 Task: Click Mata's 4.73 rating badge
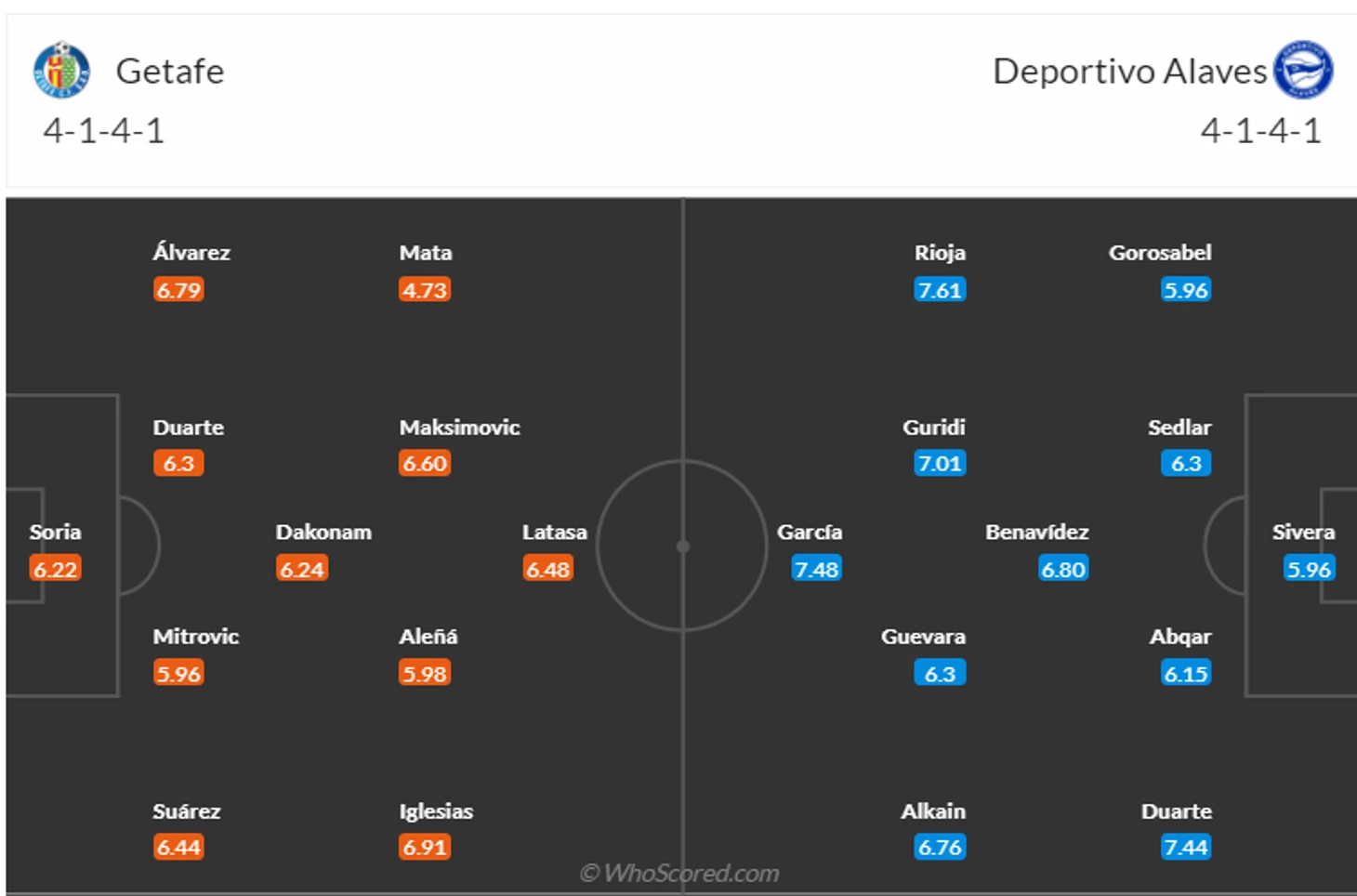pos(425,290)
